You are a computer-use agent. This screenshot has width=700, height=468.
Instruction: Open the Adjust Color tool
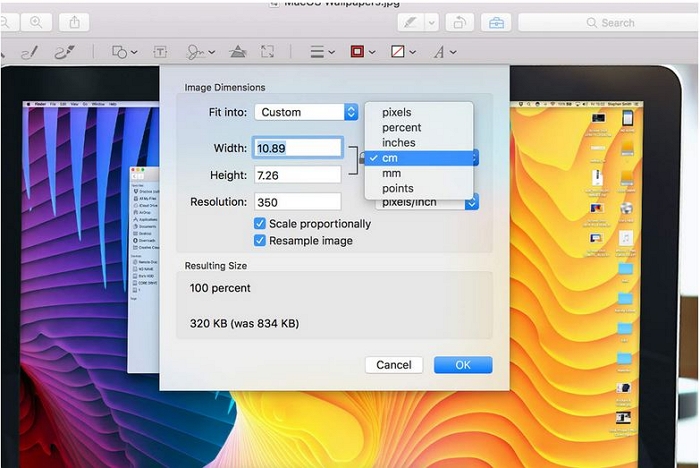point(238,52)
